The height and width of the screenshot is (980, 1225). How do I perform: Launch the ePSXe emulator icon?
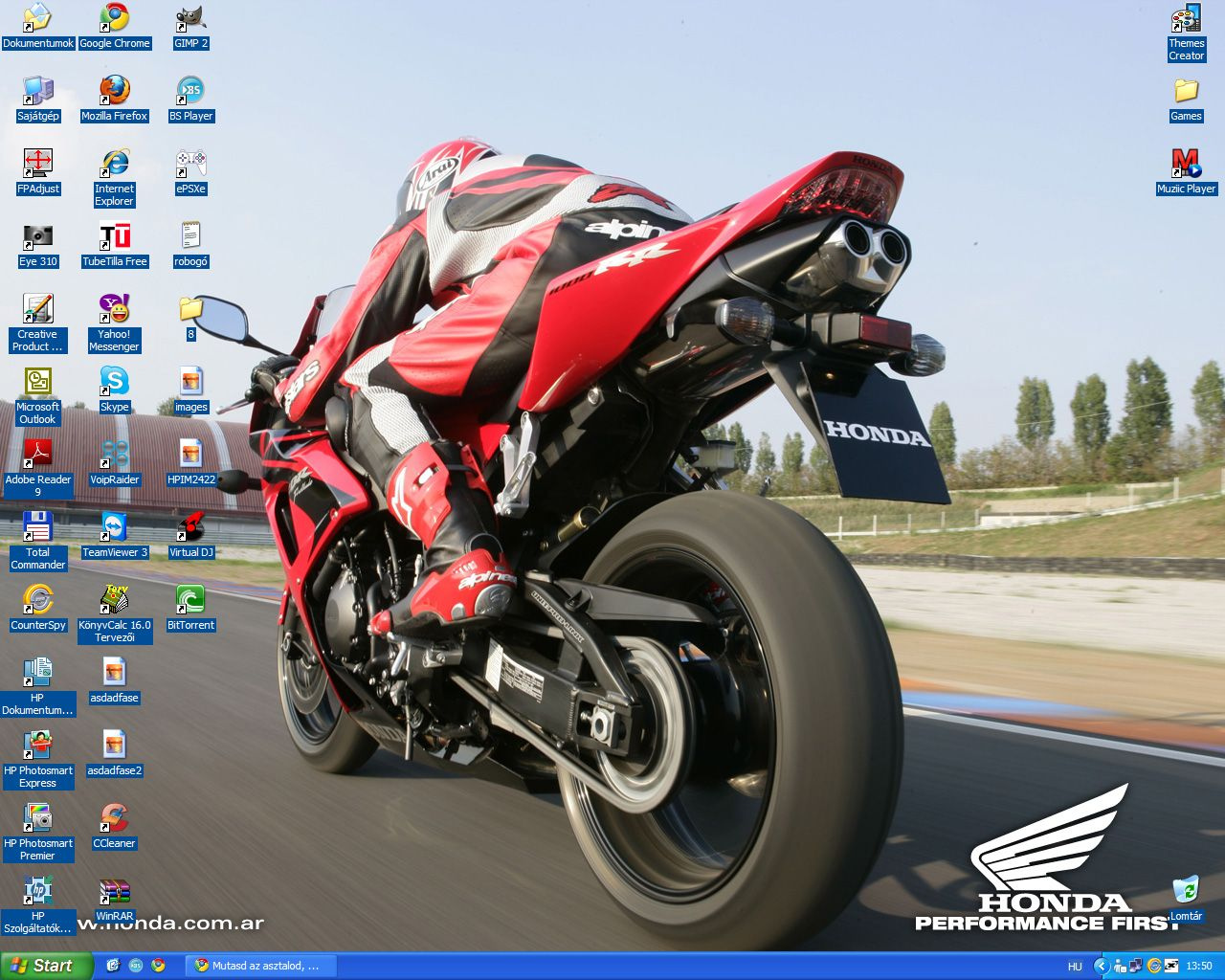pos(190,172)
